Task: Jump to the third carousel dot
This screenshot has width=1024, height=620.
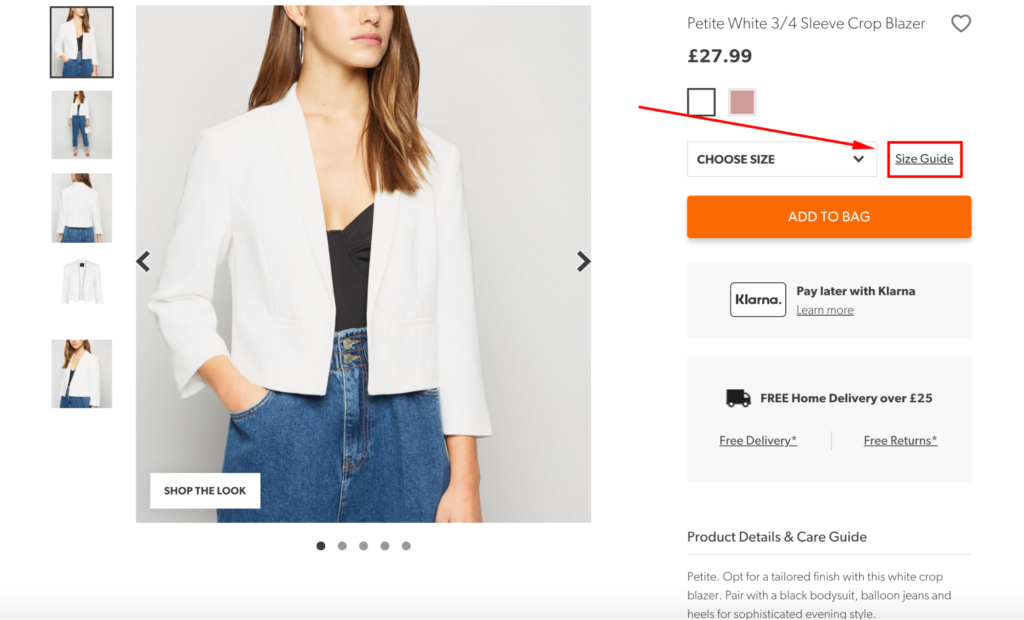Action: [x=364, y=546]
